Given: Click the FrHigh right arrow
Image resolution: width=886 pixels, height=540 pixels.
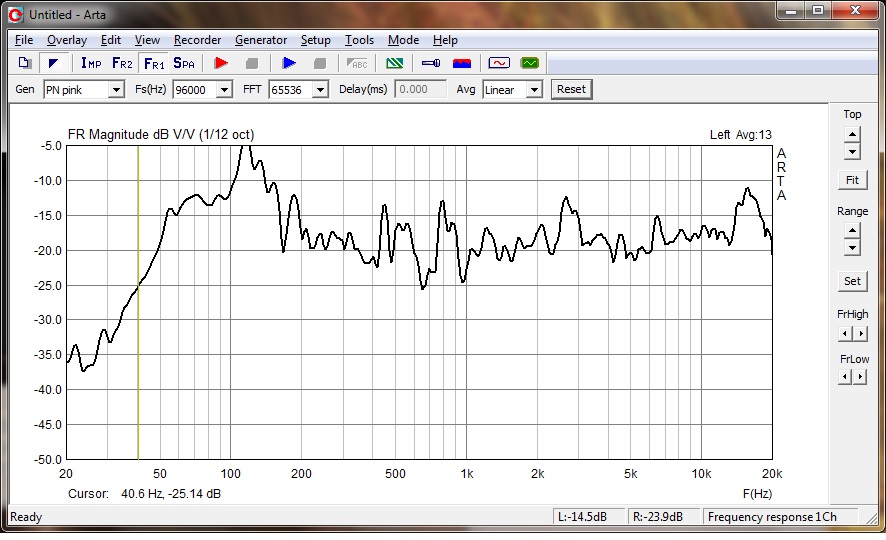Looking at the screenshot, I should point(860,334).
